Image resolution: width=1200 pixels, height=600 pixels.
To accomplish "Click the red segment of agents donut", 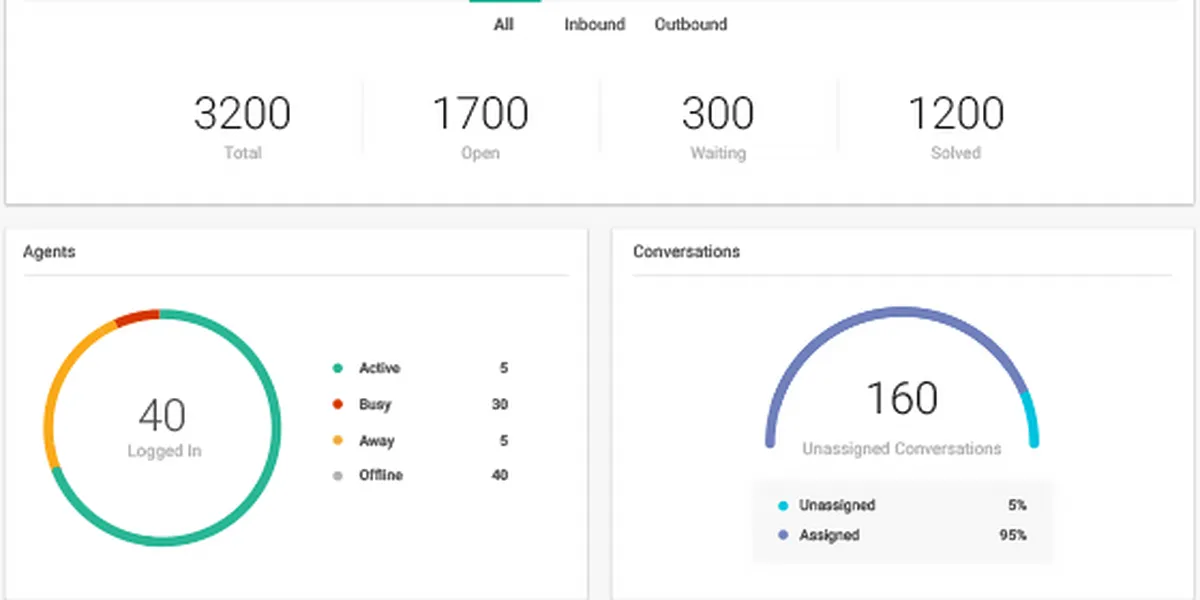I will [x=137, y=317].
